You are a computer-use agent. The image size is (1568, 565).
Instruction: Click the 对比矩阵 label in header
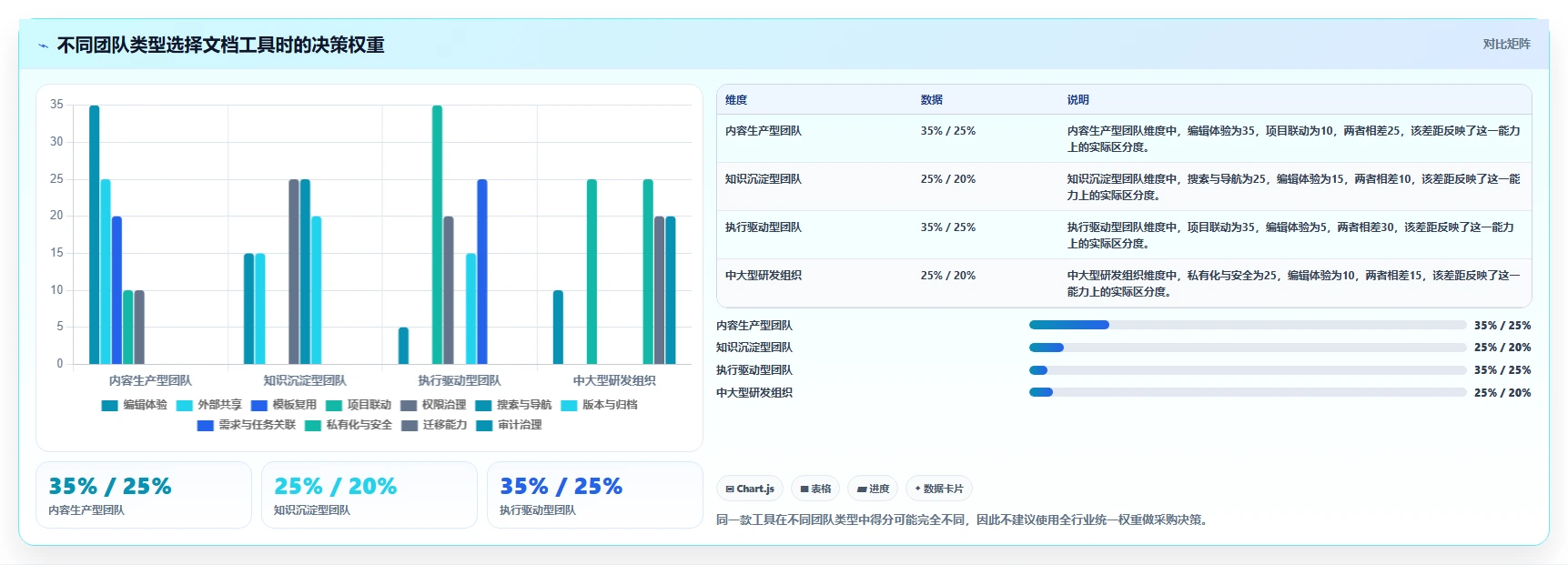[x=1506, y=44]
